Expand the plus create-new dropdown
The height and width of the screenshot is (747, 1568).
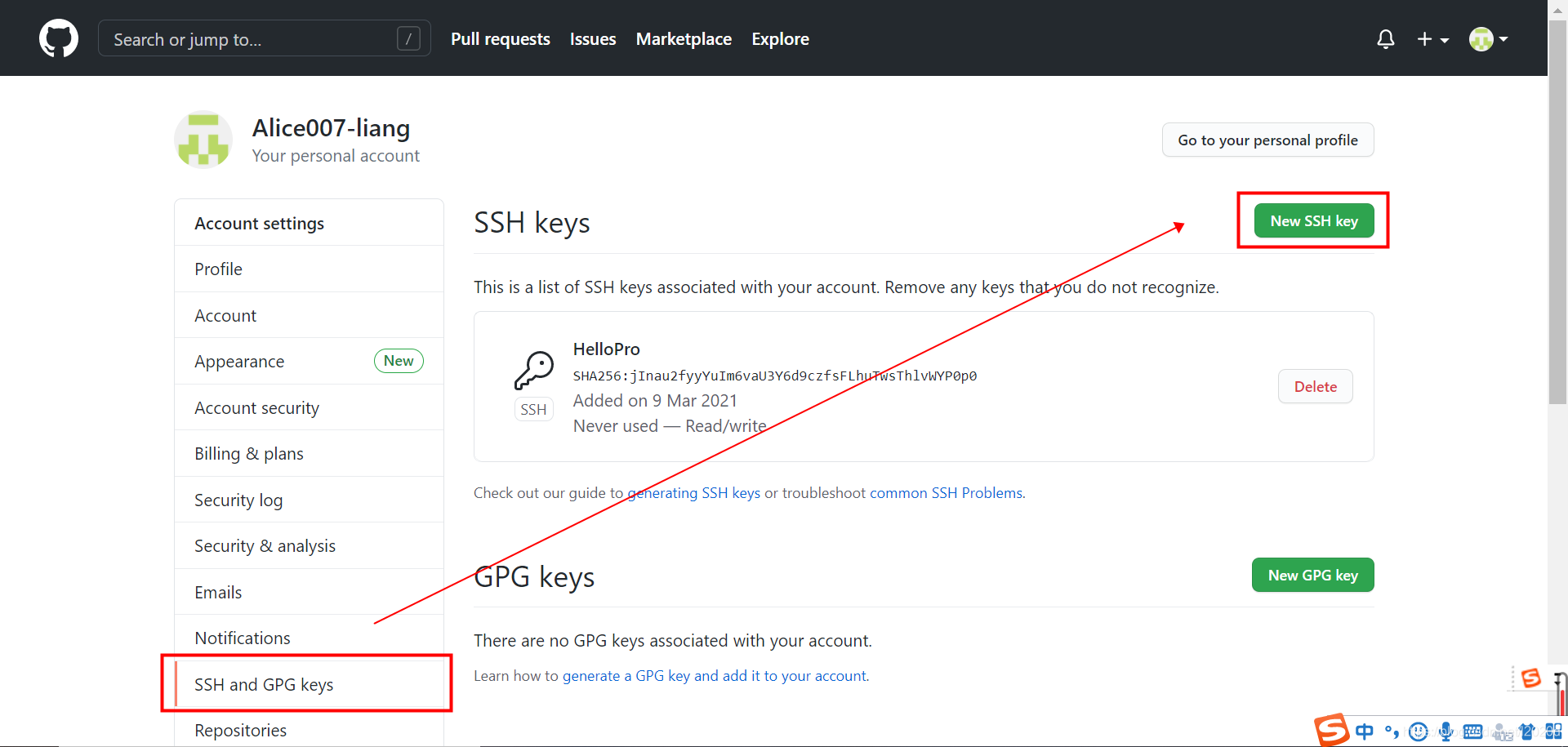[1432, 39]
